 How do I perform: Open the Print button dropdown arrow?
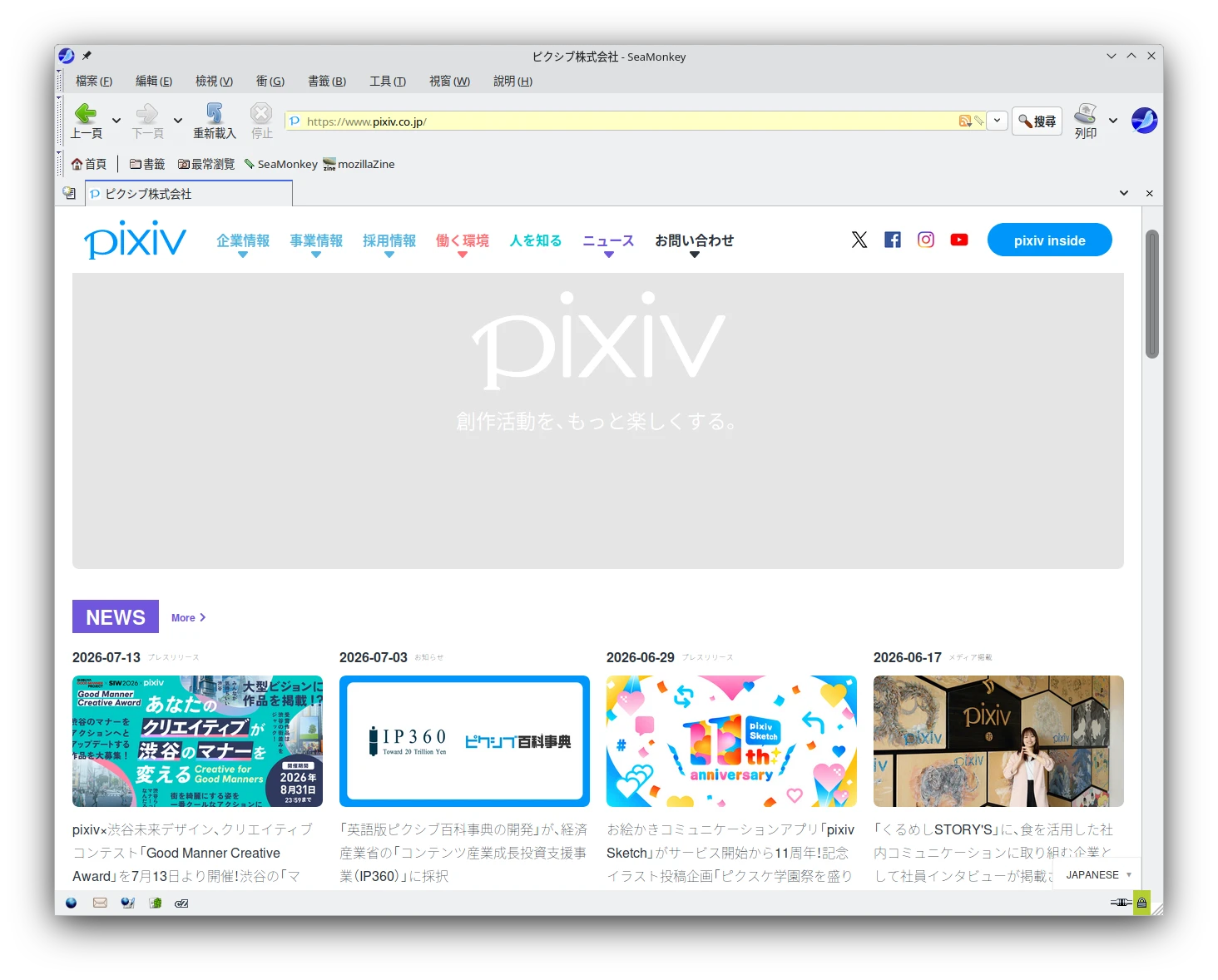click(1113, 121)
